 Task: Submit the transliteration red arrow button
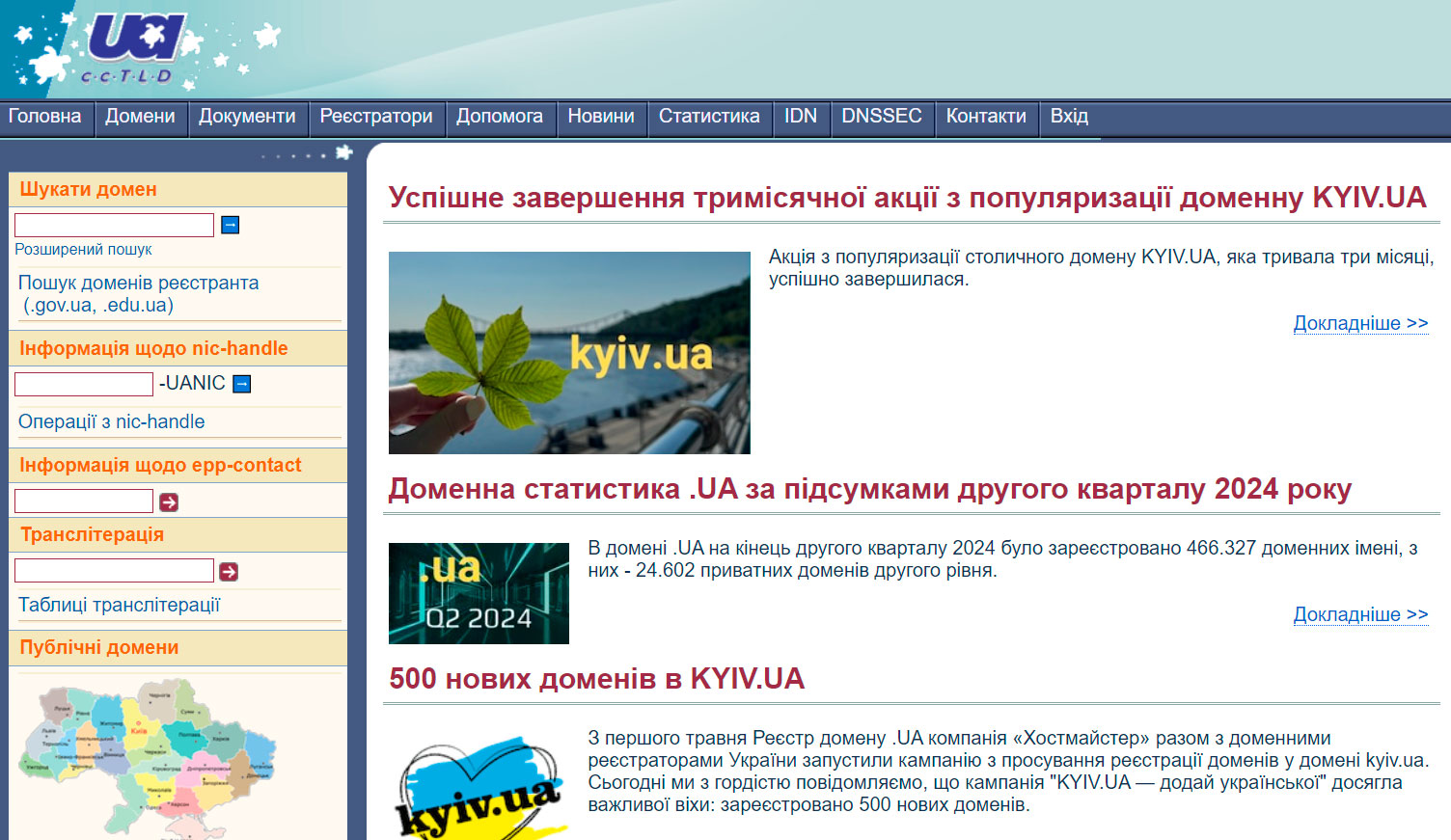229,572
